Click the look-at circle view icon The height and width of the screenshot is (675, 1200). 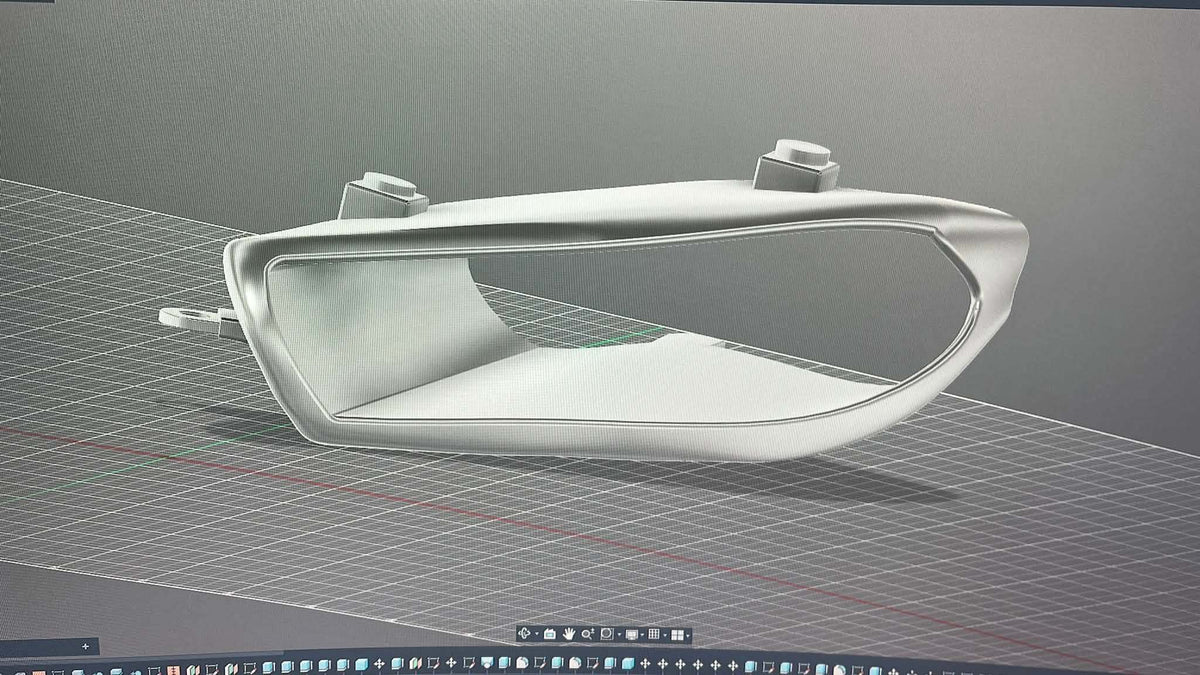[607, 633]
